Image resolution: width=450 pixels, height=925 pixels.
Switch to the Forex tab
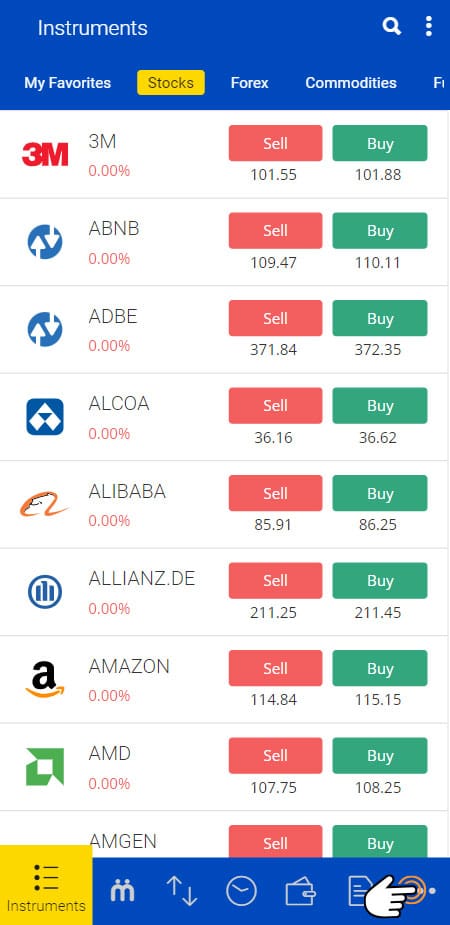(249, 83)
